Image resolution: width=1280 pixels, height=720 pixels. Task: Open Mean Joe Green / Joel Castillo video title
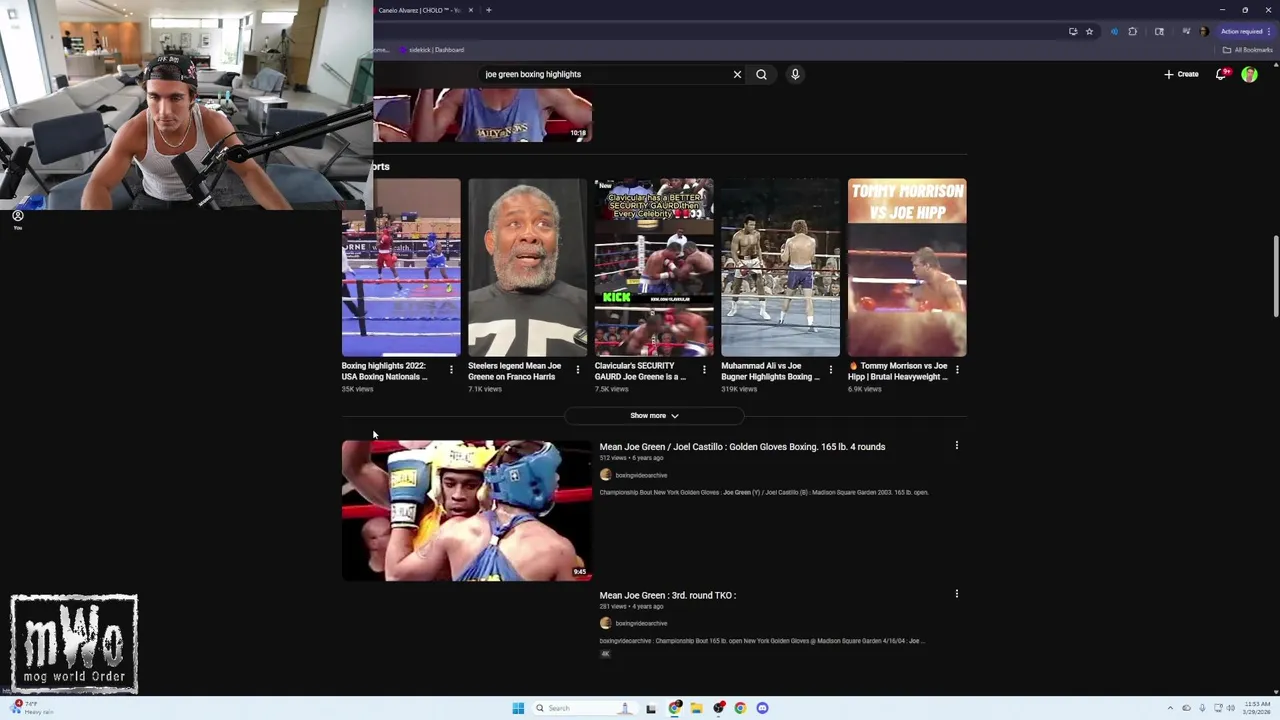pyautogui.click(x=742, y=447)
